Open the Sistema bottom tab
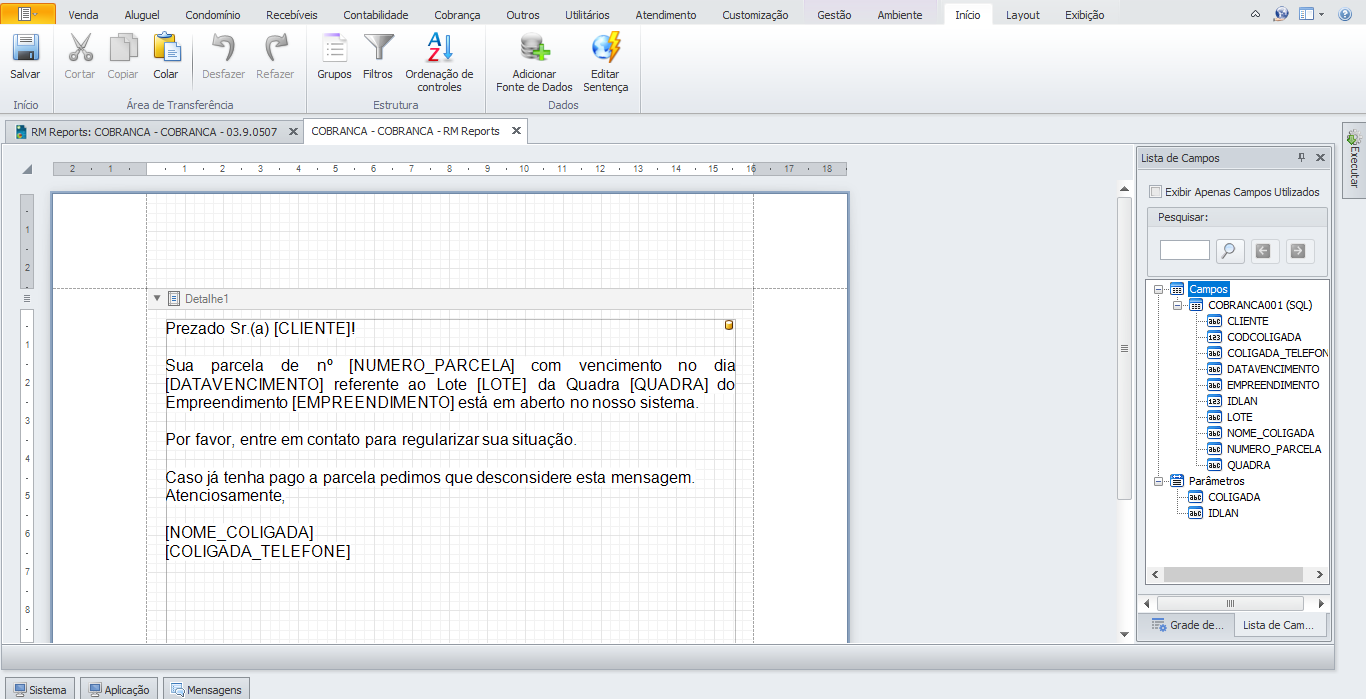The image size is (1366, 699). point(40,689)
